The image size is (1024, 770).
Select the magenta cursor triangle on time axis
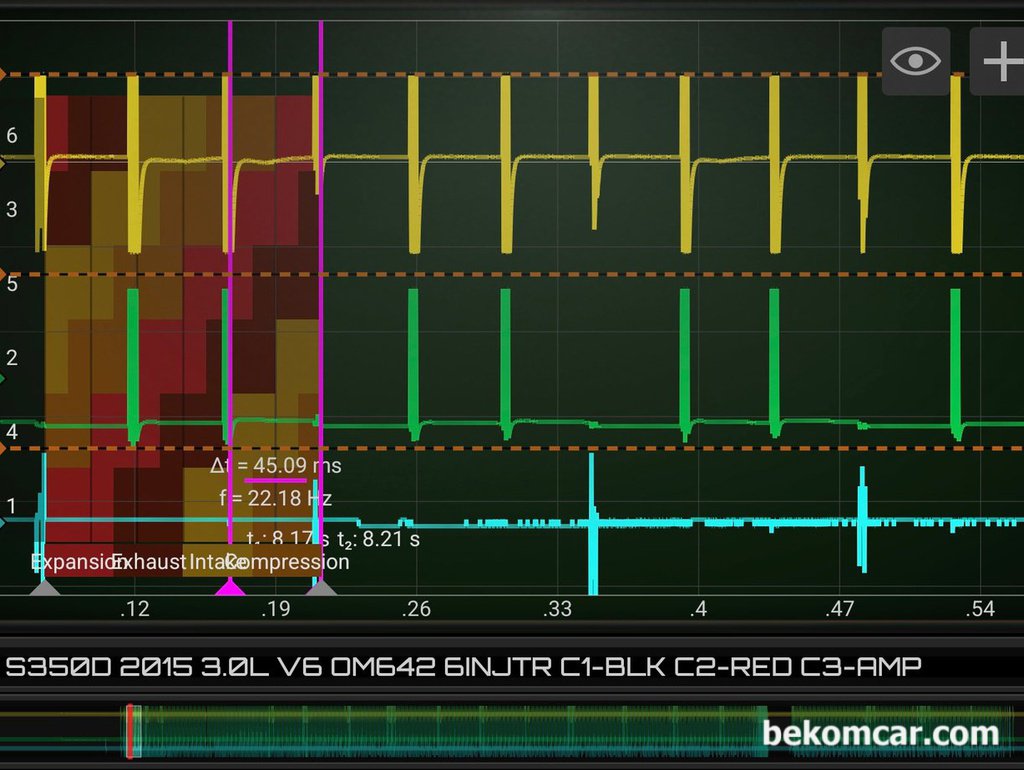point(230,586)
